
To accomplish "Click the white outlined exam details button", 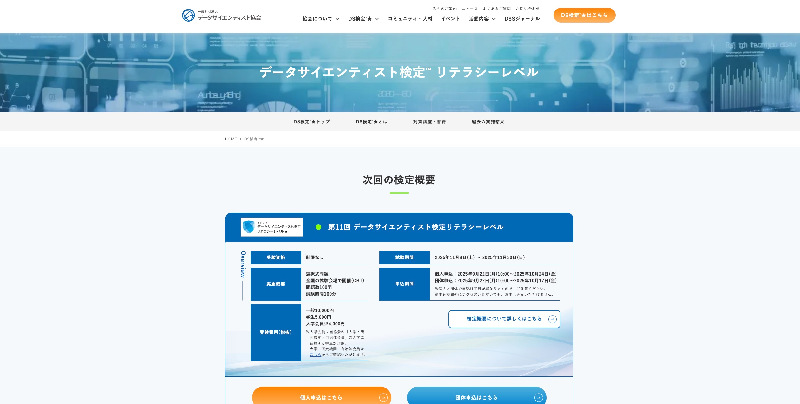I will click(x=504, y=319).
